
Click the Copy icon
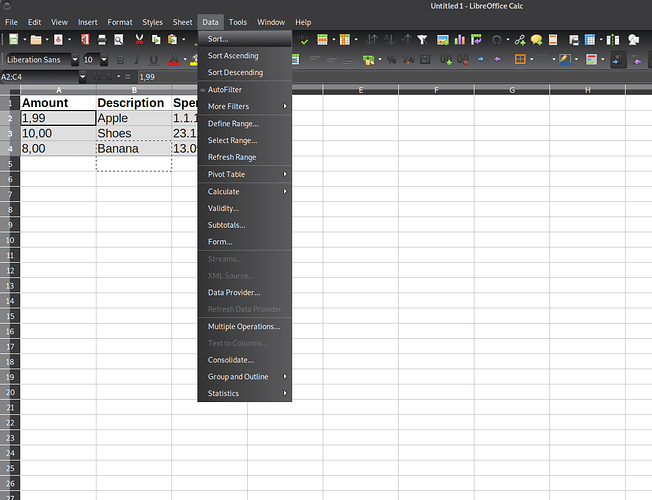pos(156,40)
